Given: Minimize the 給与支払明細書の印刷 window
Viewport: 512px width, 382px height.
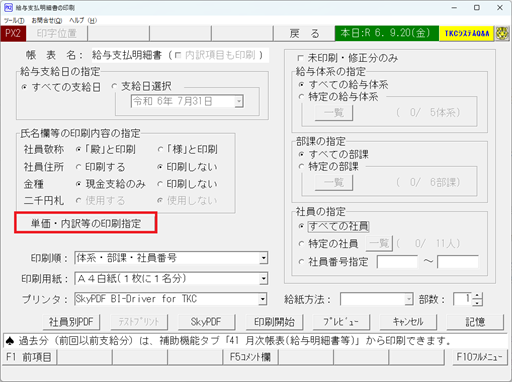Looking at the screenshot, I should click(x=454, y=8).
